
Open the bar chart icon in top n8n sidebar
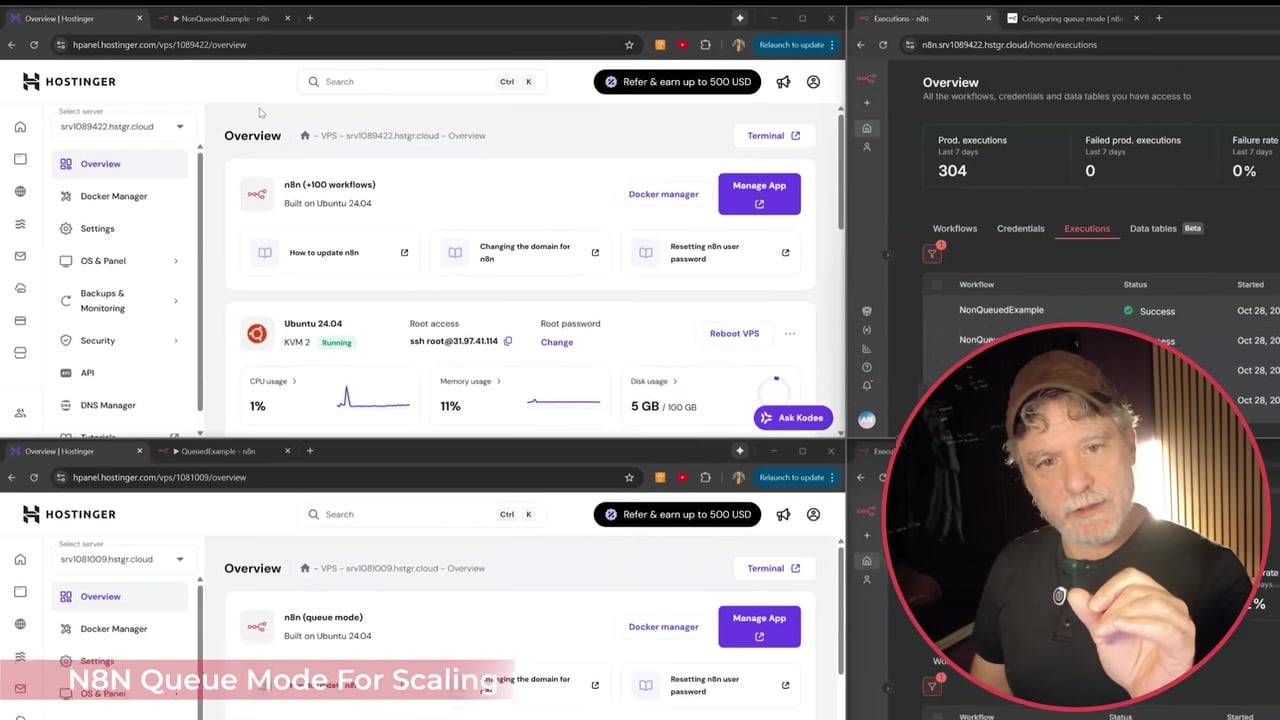coord(867,349)
